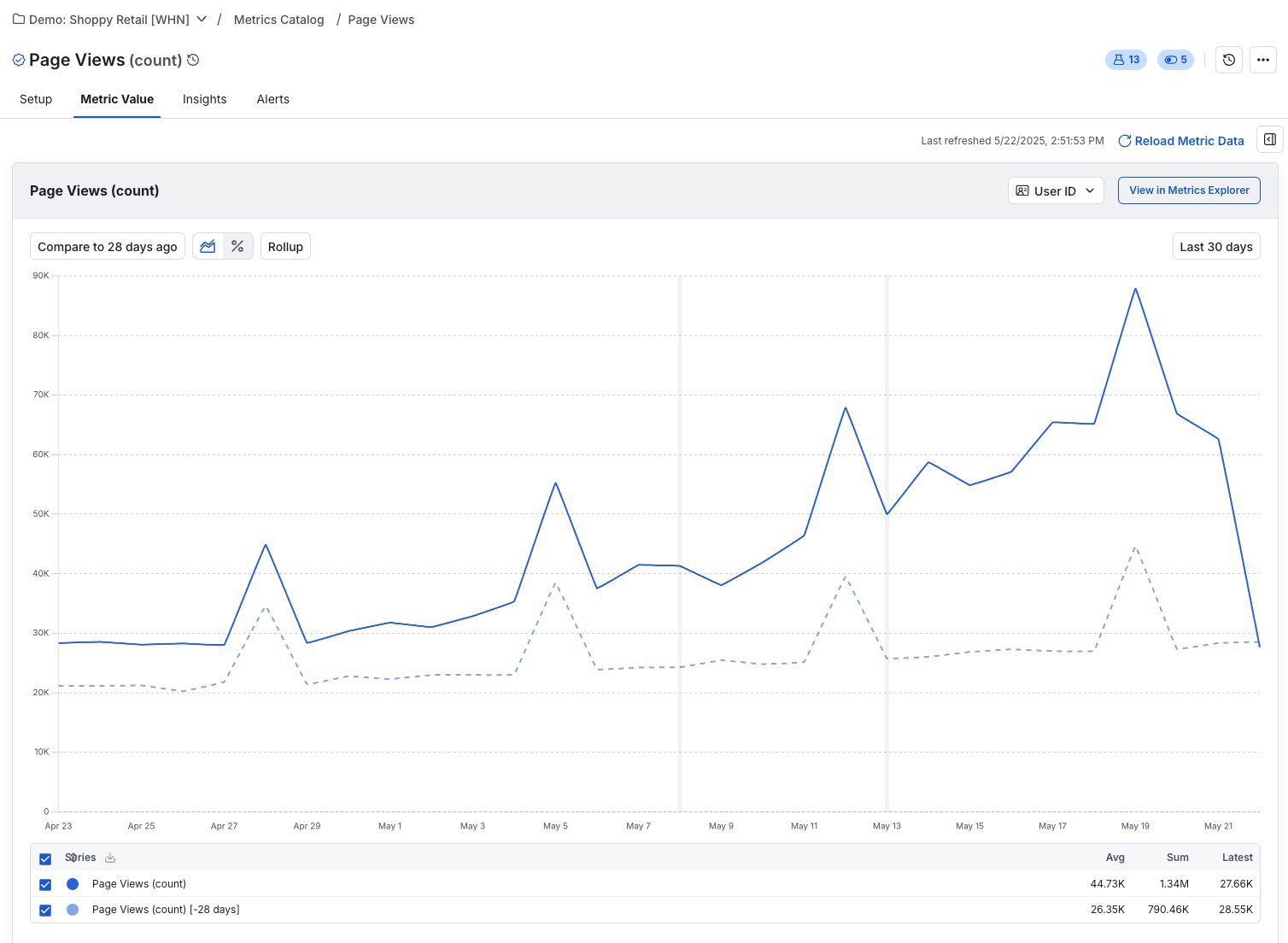
Task: Change the Last 30 days time range
Action: pos(1216,246)
